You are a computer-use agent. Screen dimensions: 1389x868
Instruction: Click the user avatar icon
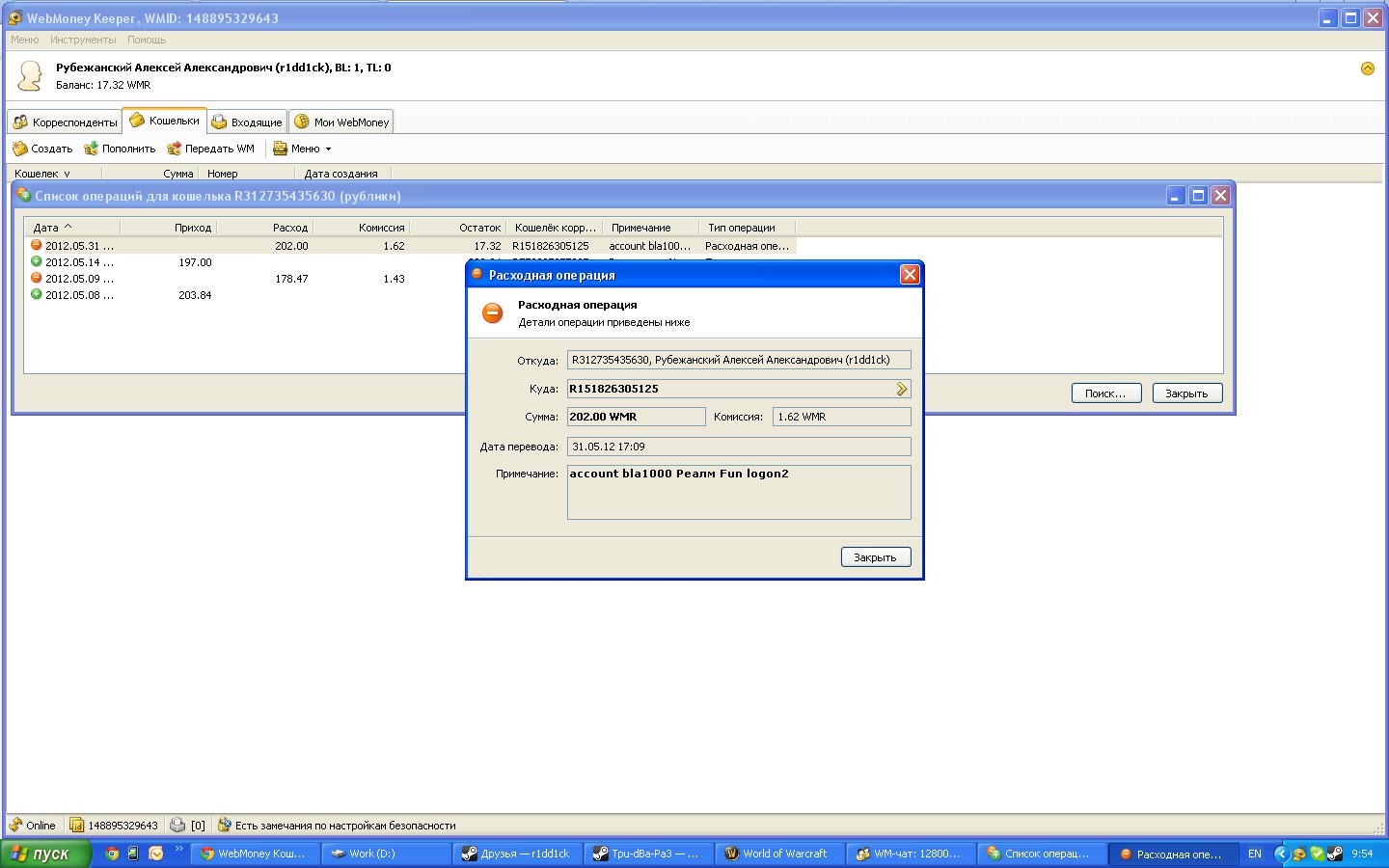click(x=31, y=76)
